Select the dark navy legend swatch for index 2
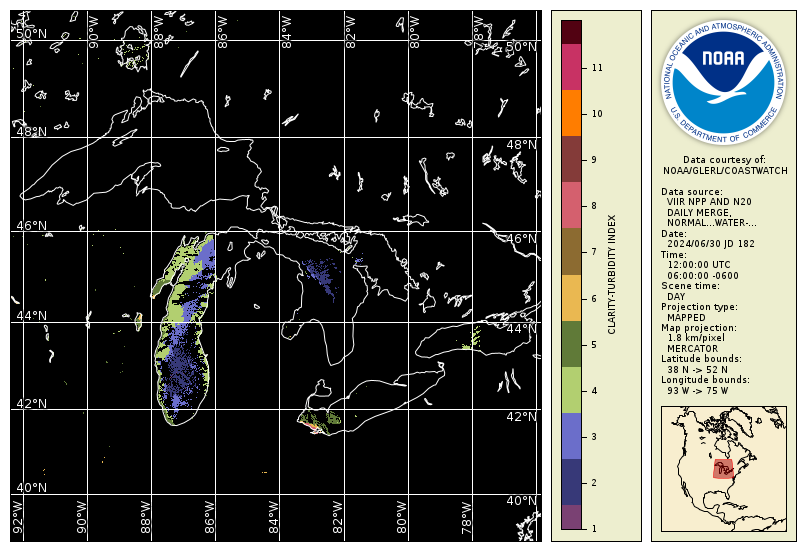This screenshot has width=806, height=551. click(571, 482)
